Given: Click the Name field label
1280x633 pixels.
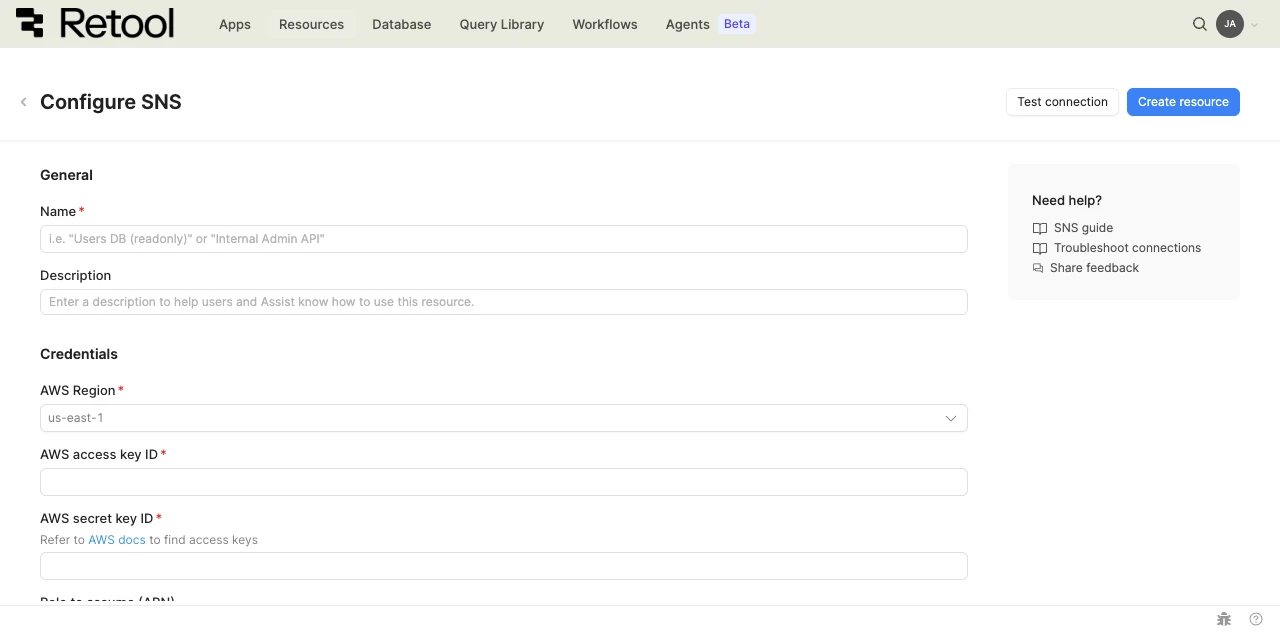Looking at the screenshot, I should [58, 211].
